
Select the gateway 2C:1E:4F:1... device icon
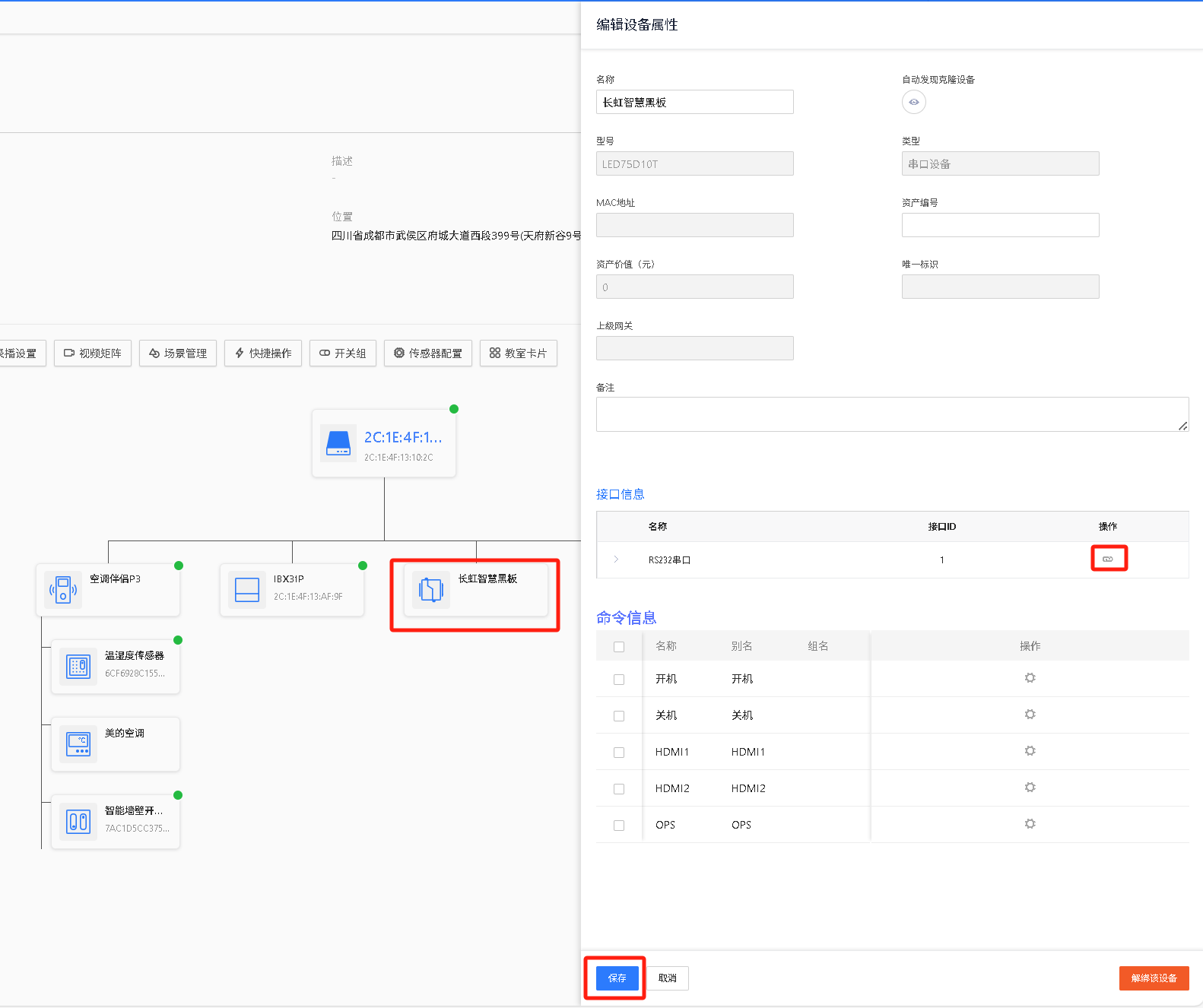point(338,443)
